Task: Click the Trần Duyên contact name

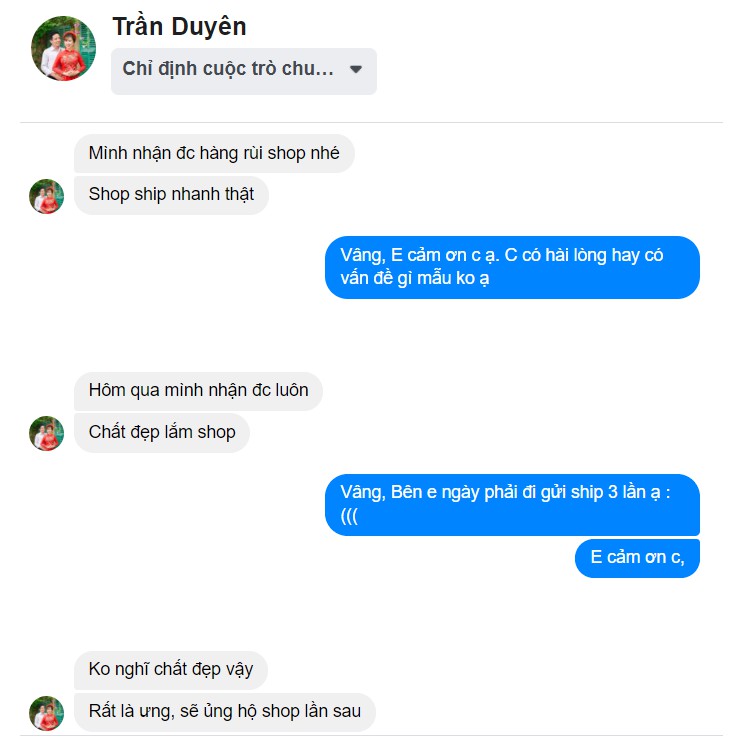Action: pyautogui.click(x=179, y=27)
